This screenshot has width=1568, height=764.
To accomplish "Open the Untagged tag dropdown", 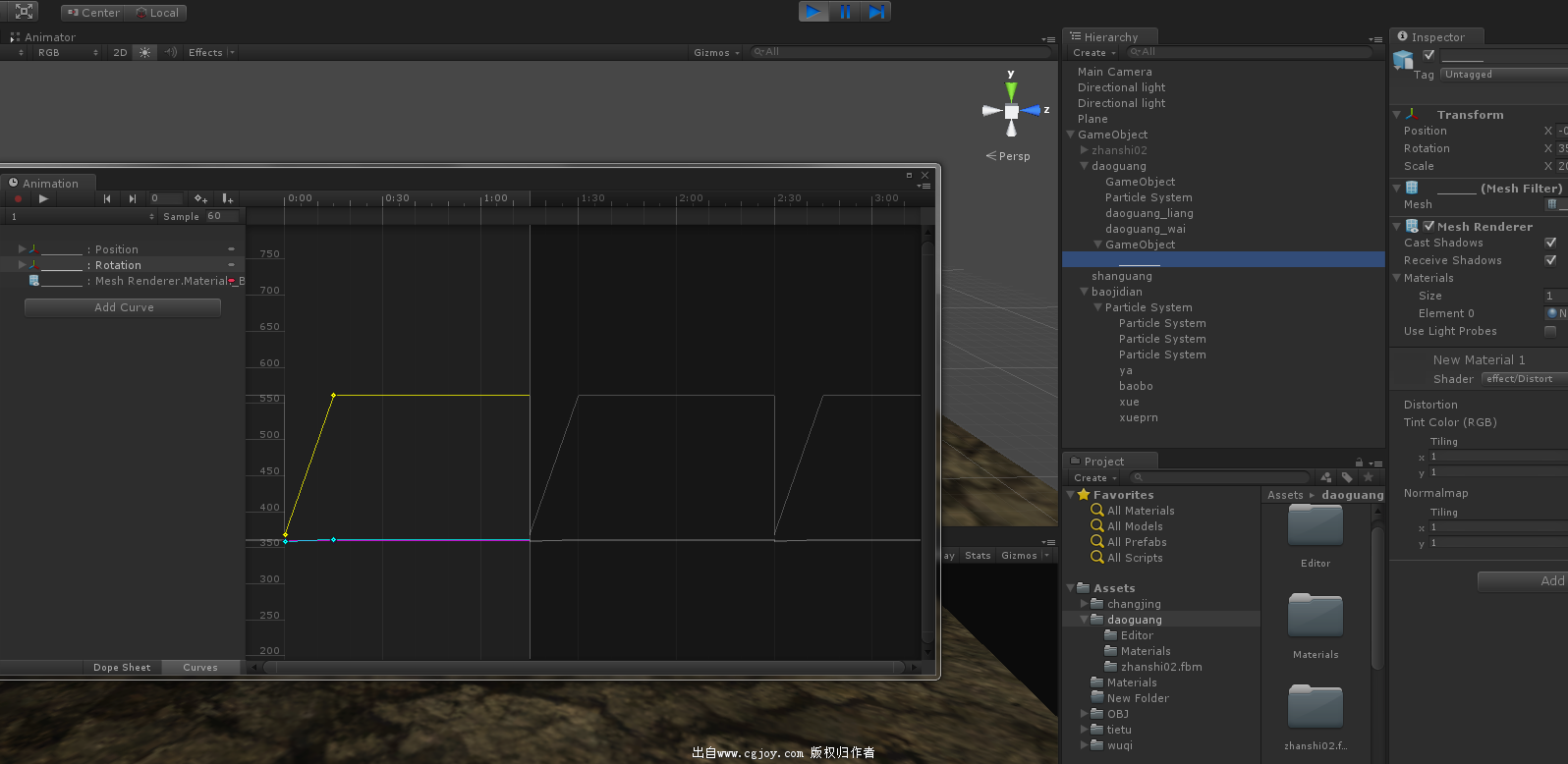I will (1504, 75).
